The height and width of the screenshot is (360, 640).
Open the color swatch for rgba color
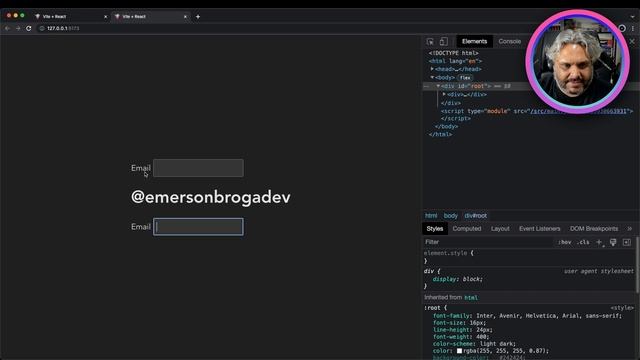(459, 351)
